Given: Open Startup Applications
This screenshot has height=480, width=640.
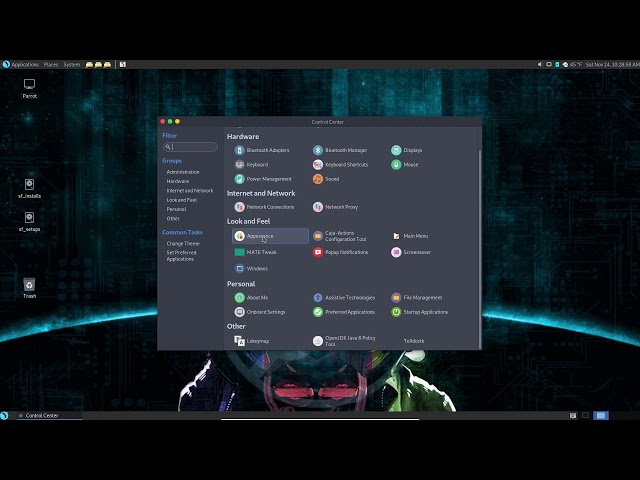Looking at the screenshot, I should tap(420, 312).
